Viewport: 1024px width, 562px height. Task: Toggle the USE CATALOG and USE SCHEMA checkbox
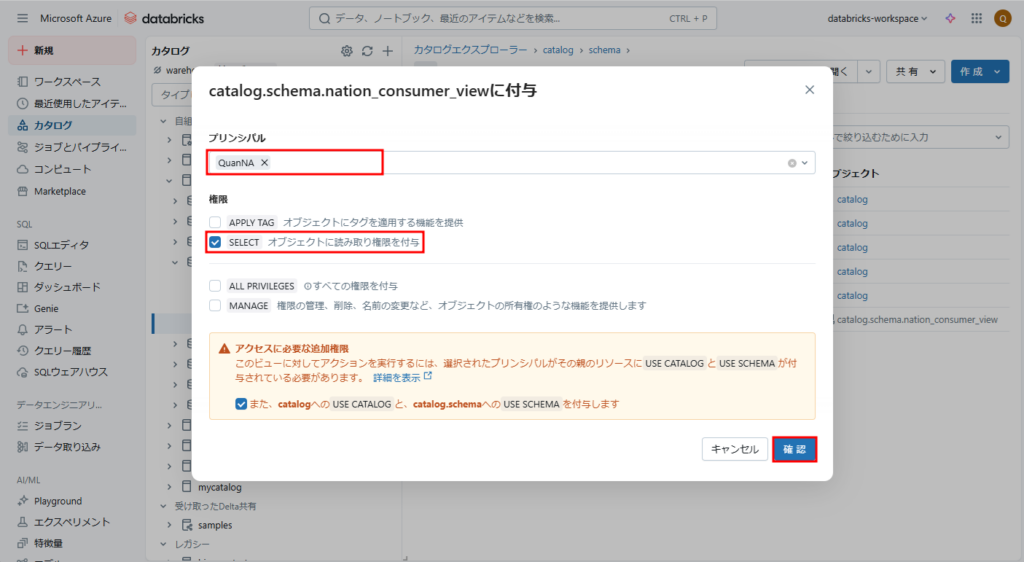click(x=241, y=404)
